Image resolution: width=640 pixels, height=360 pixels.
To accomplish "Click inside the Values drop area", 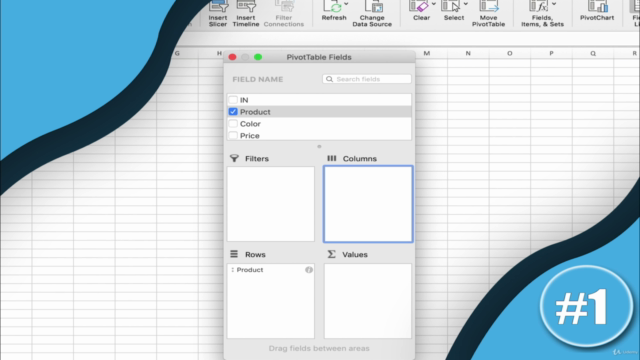I will coord(368,301).
